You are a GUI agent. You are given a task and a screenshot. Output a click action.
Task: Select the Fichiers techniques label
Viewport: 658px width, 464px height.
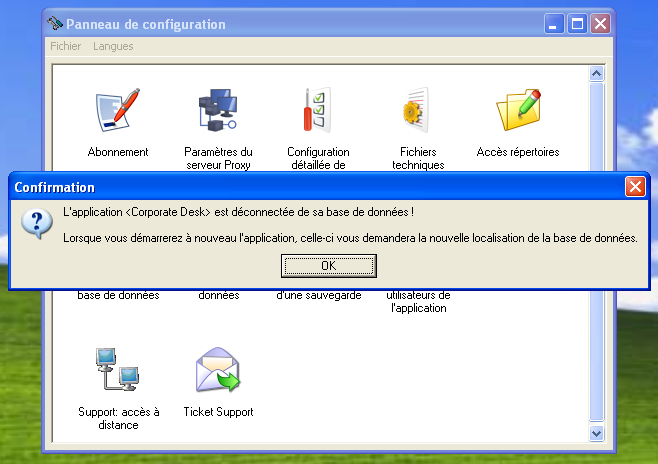418,158
